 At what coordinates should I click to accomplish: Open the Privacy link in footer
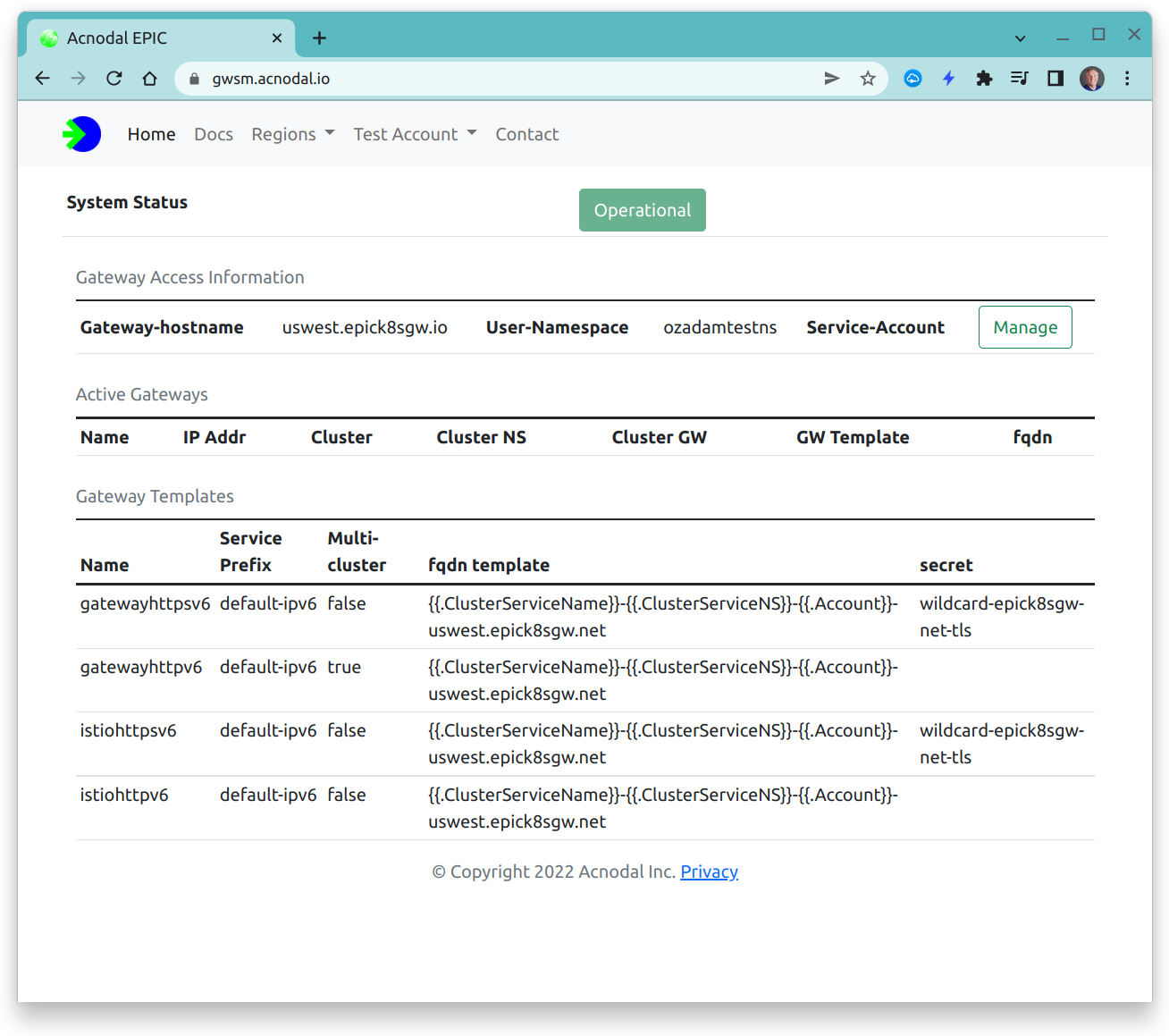tap(710, 872)
